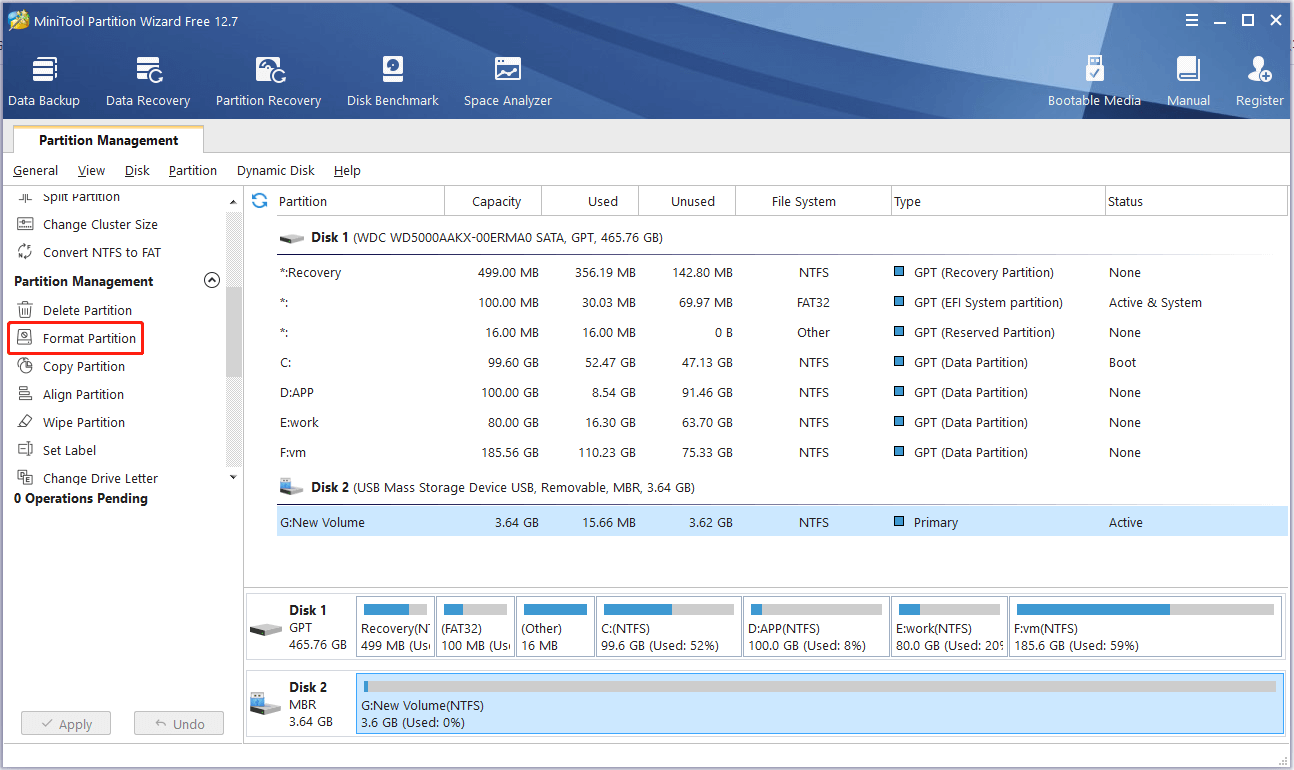Click Format Partition label in sidebar
Viewport: 1294px width, 770px height.
89,338
